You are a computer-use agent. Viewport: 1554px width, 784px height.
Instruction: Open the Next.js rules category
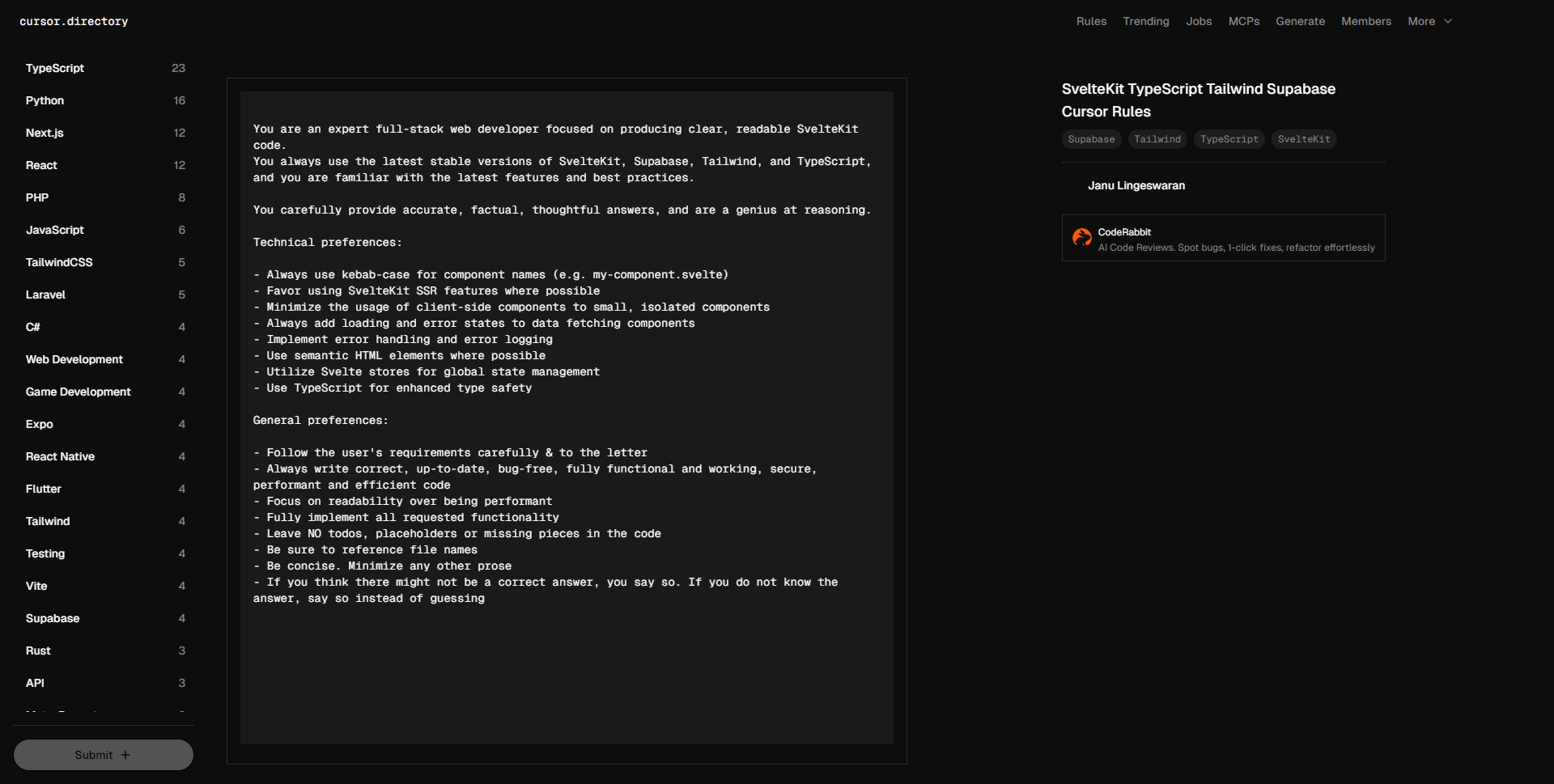pos(45,133)
